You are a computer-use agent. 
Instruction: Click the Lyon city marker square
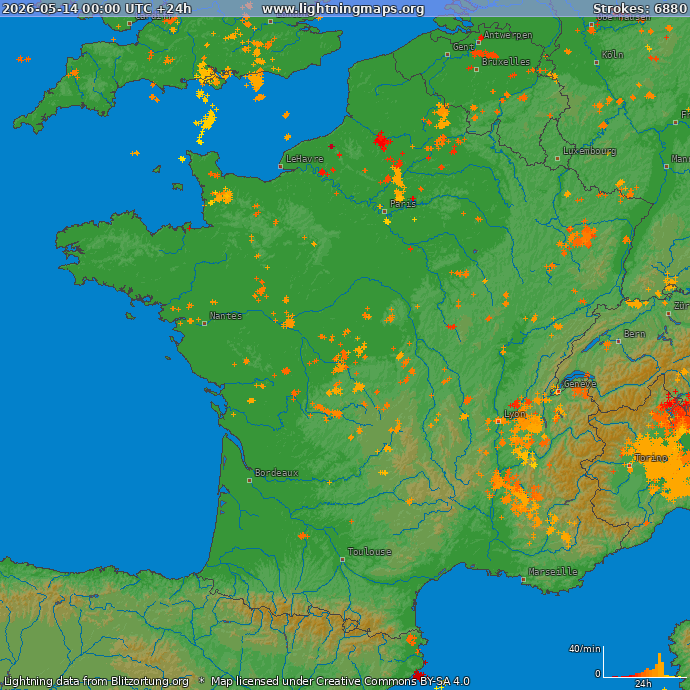498,421
